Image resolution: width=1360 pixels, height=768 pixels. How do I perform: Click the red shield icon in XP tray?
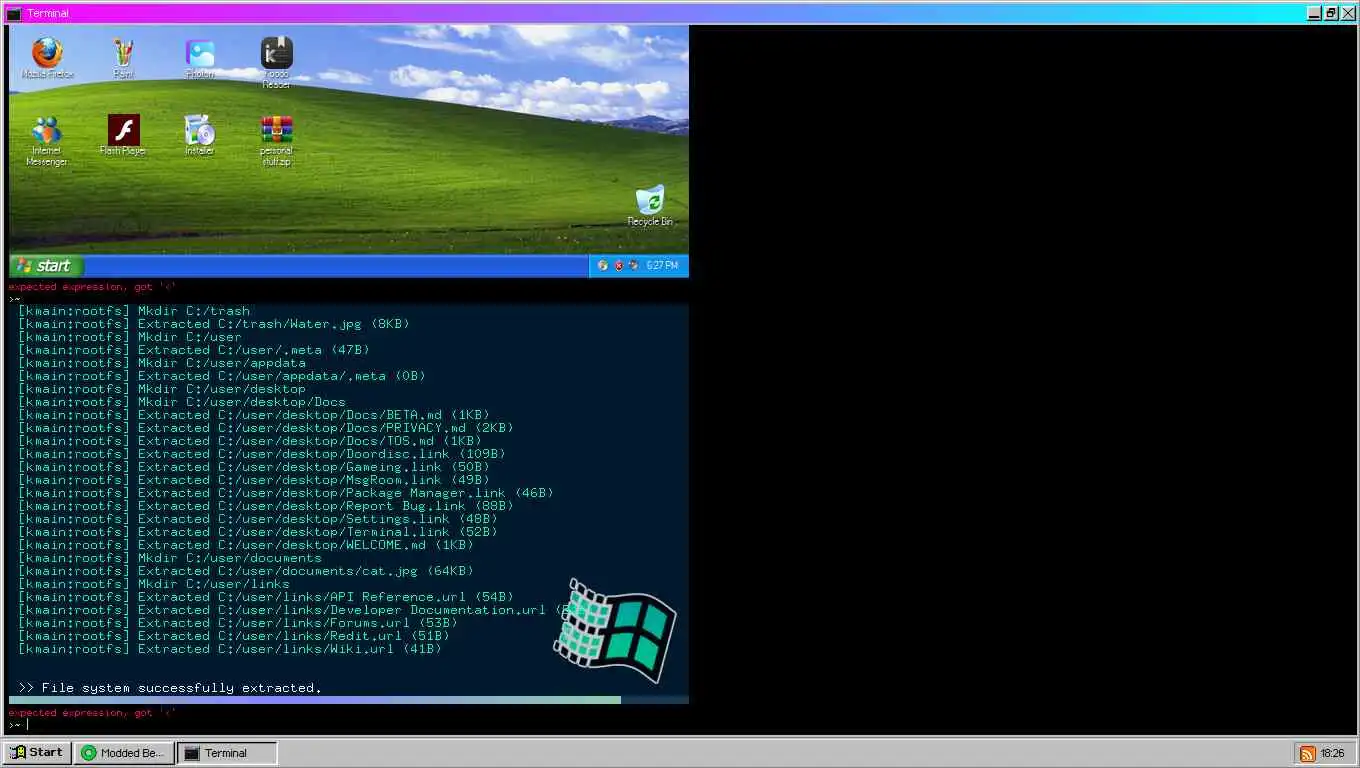[619, 266]
